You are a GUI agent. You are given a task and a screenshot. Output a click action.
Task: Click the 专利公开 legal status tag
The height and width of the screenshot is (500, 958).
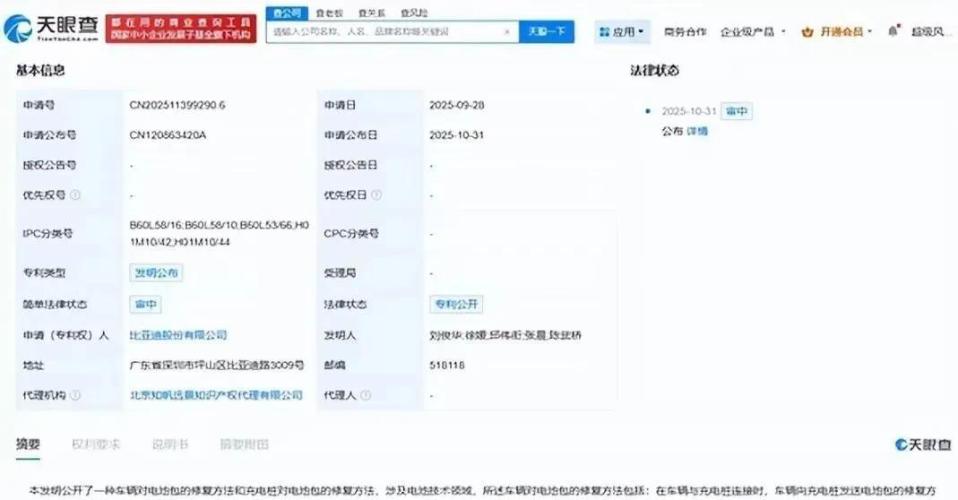(x=456, y=304)
